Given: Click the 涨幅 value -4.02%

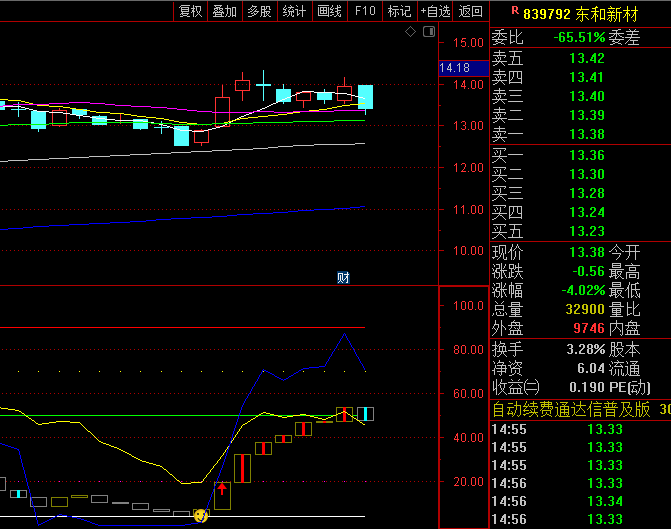Looking at the screenshot, I should pyautogui.click(x=583, y=291).
